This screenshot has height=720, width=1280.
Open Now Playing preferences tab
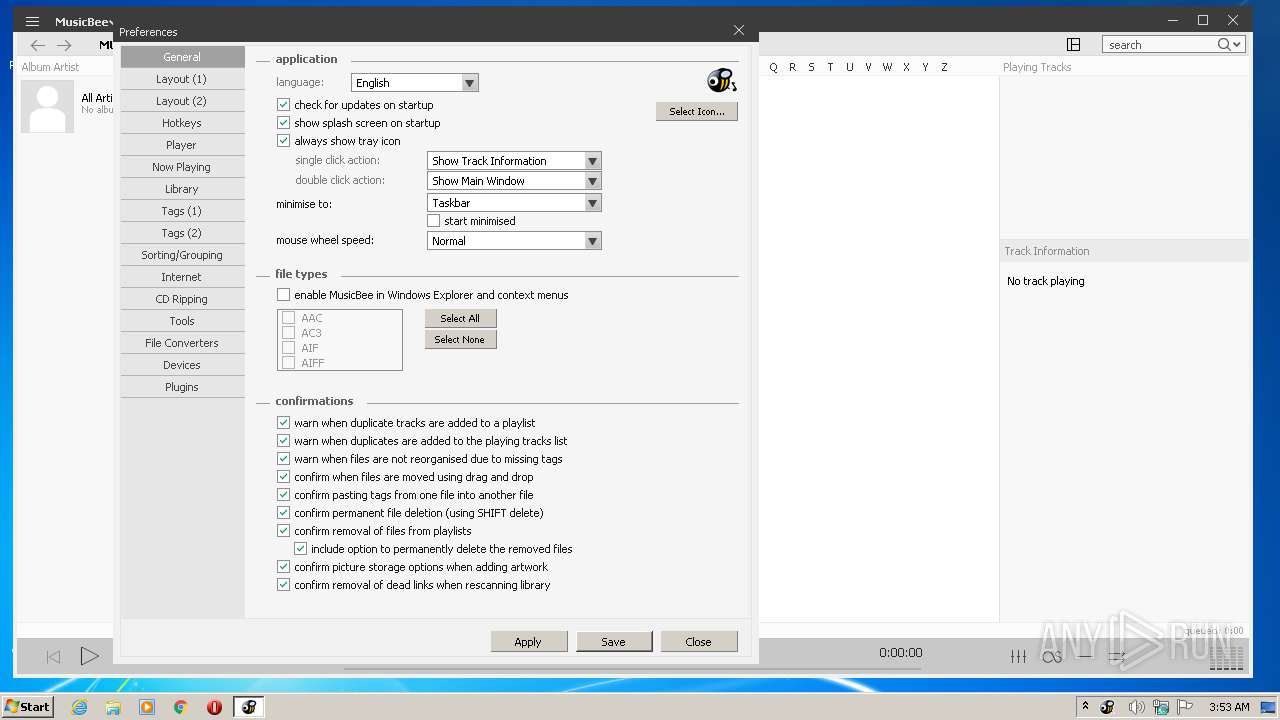[182, 167]
